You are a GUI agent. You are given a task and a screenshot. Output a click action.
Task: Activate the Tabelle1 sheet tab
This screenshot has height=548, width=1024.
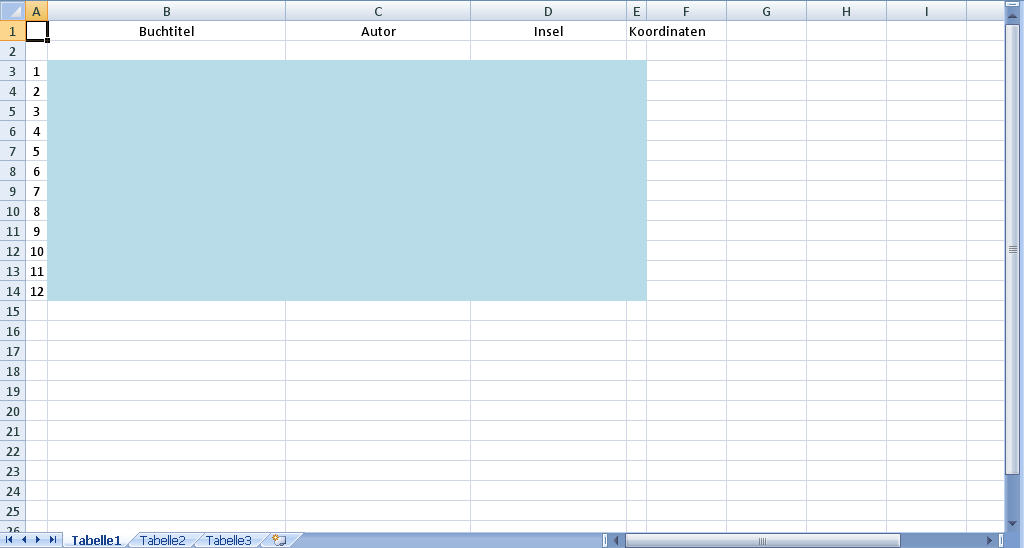pos(96,540)
